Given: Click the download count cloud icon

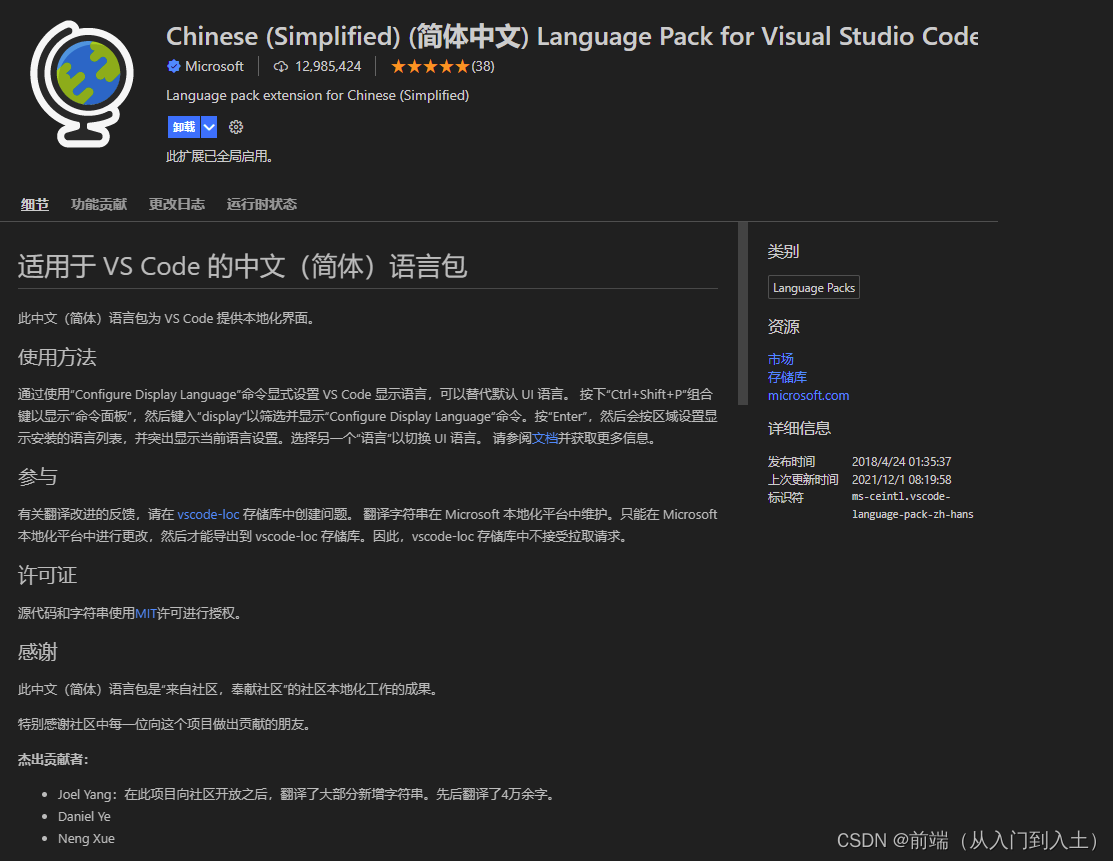Looking at the screenshot, I should coord(281,66).
